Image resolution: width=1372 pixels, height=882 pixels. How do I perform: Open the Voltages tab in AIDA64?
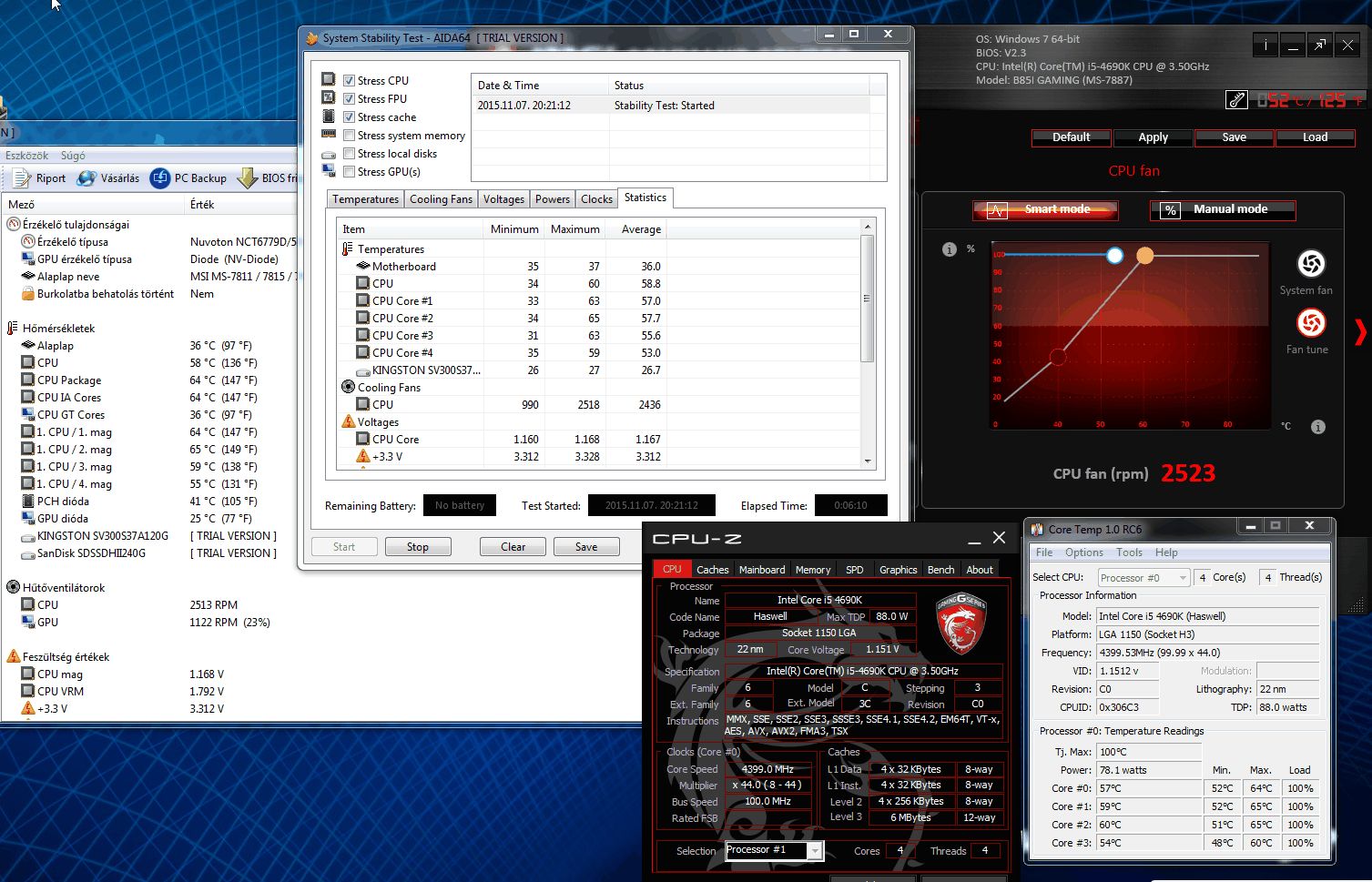pos(503,199)
